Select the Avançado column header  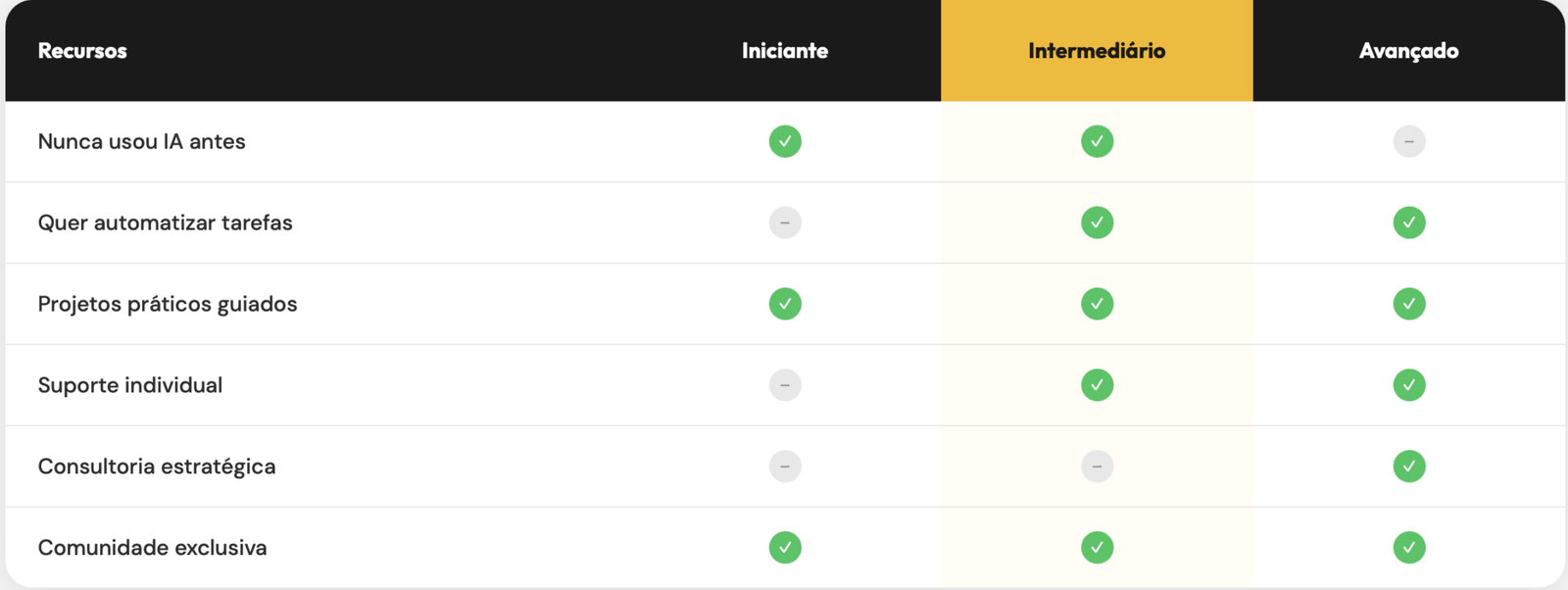1408,51
